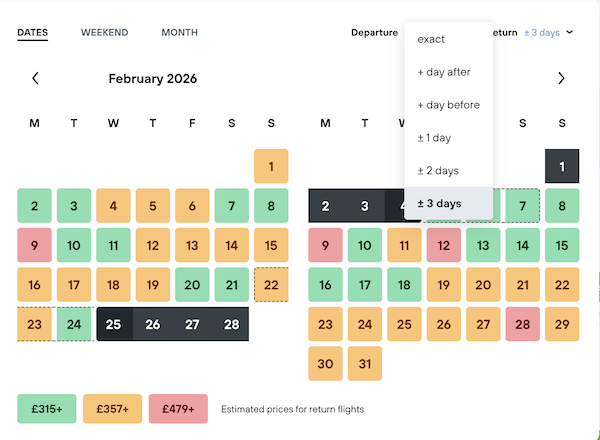This screenshot has width=600, height=440.
Task: Pick the '+ day before' option
Action: (448, 105)
